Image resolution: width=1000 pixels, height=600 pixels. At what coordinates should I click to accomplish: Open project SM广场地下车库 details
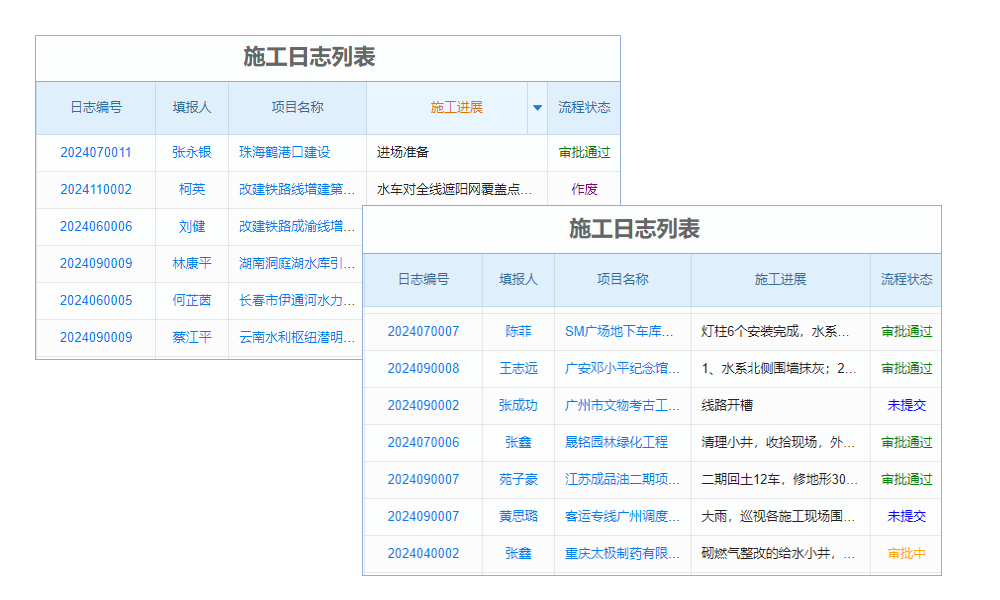[621, 331]
